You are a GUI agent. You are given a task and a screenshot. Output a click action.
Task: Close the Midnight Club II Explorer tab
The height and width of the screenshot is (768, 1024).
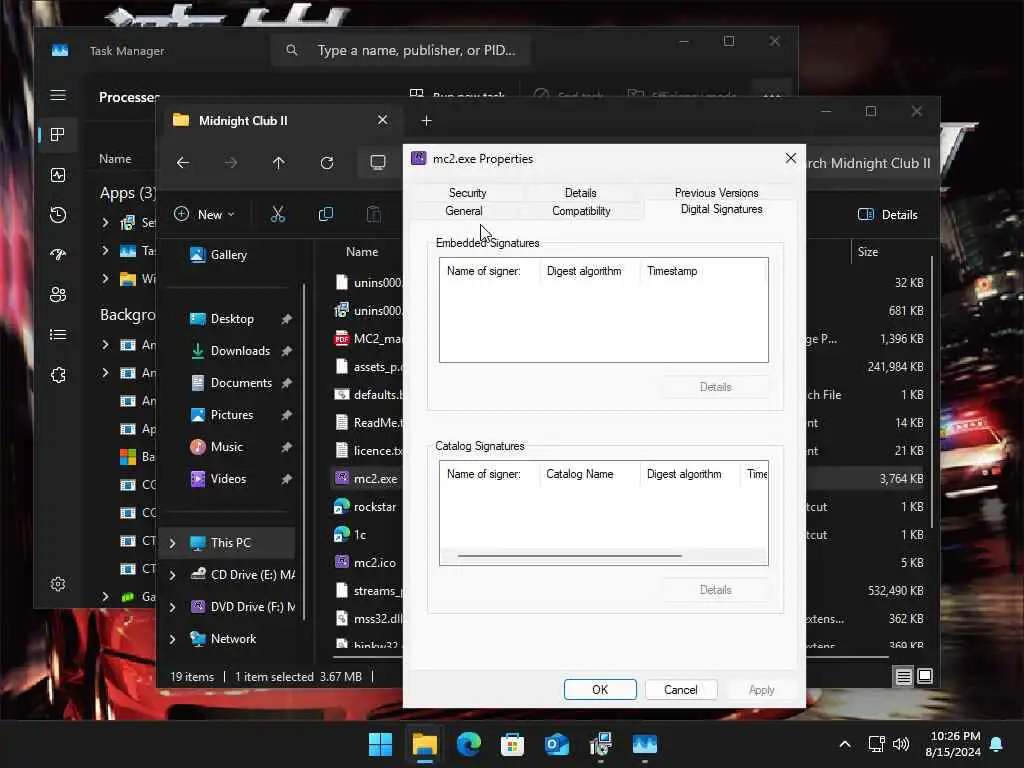pos(383,120)
